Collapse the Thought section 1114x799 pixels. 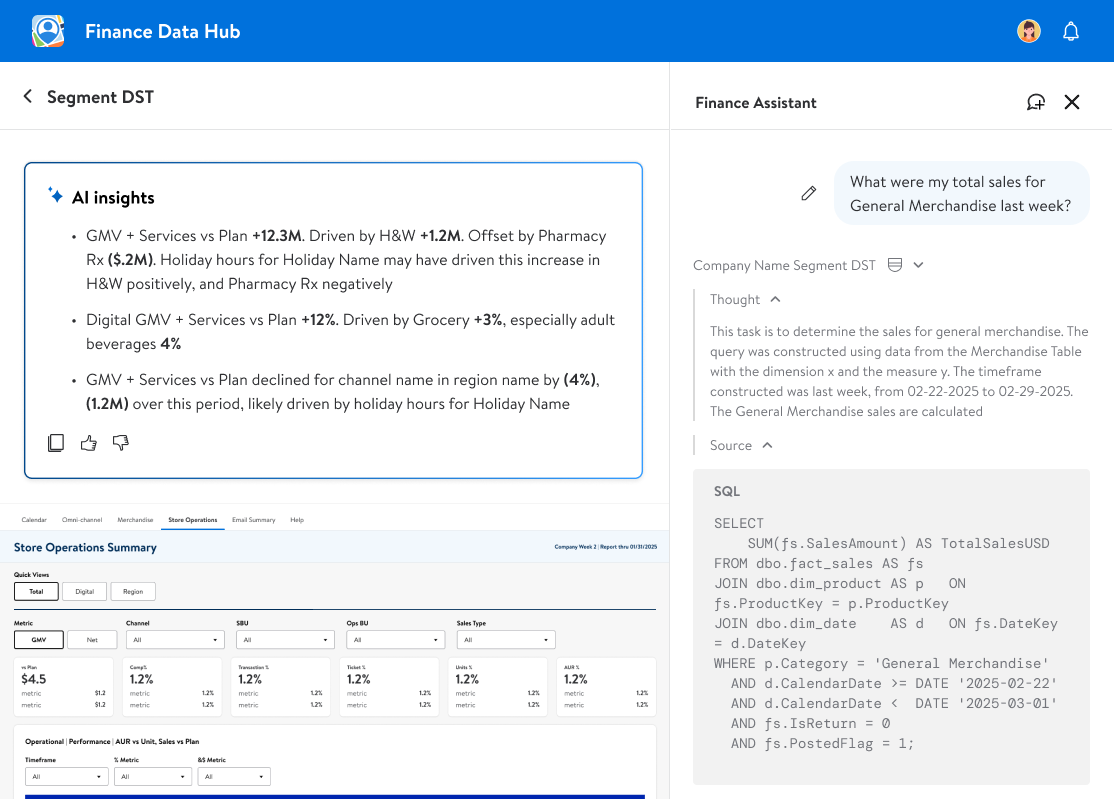[775, 299]
